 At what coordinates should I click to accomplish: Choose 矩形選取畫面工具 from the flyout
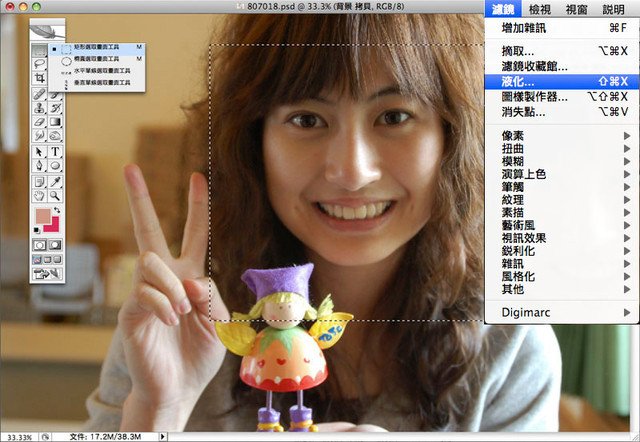97,48
